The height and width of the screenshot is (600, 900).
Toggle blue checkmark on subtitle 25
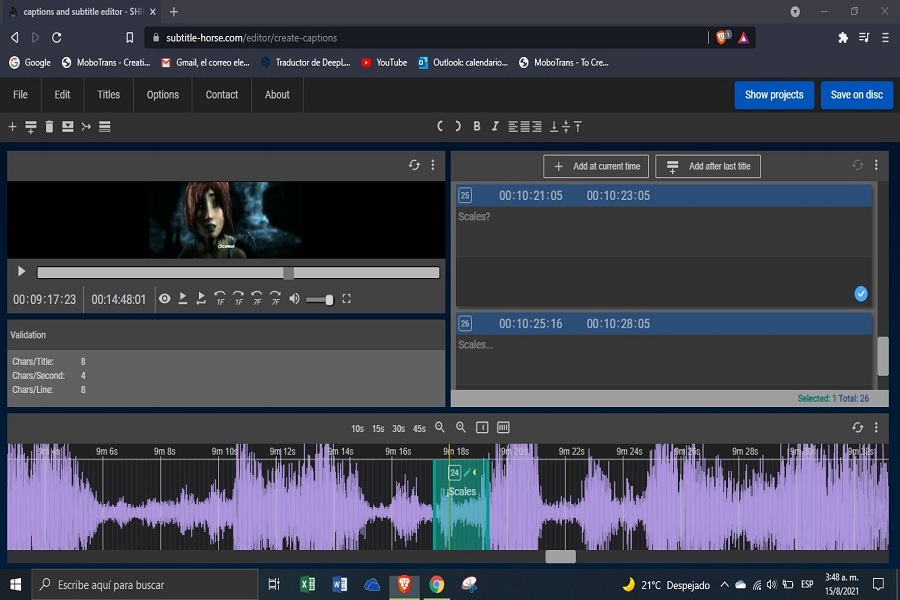[861, 294]
